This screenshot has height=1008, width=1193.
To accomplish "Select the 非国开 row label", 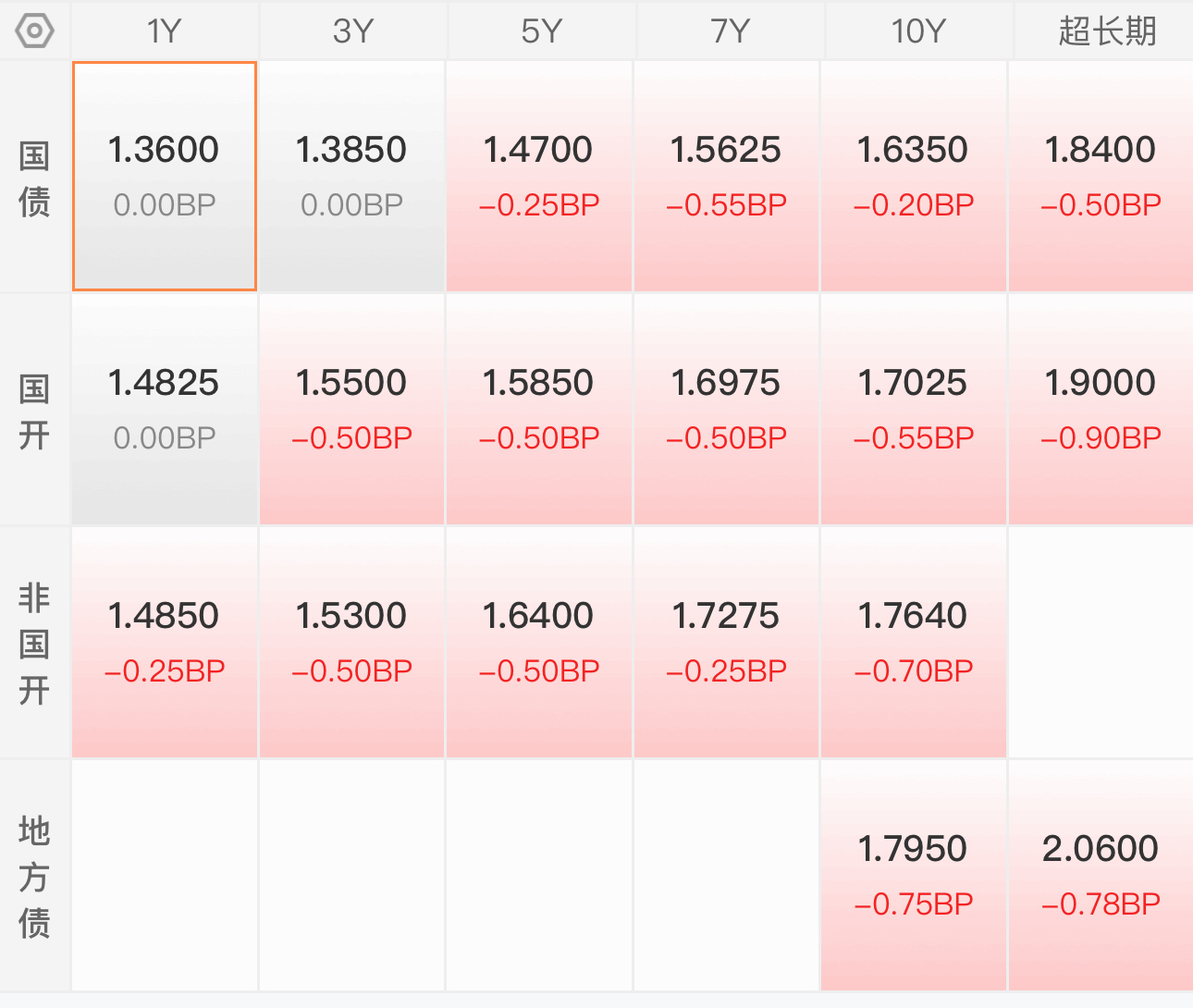I will coord(34,644).
